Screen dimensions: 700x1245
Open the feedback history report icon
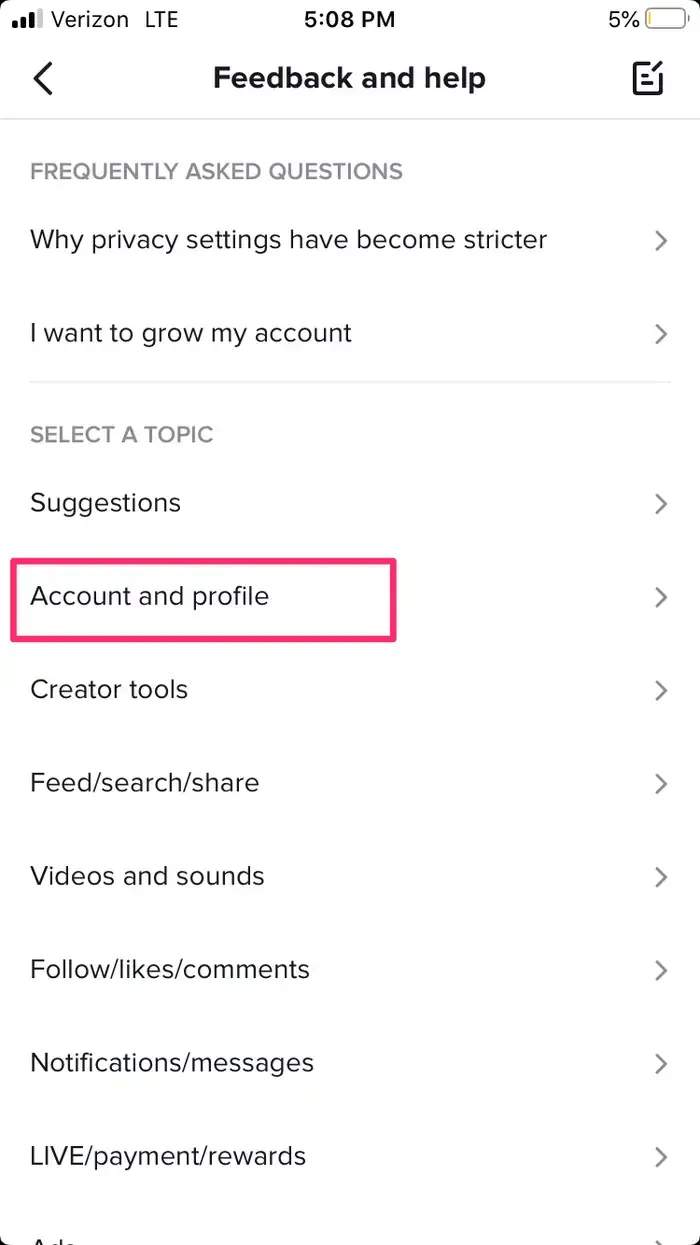648,77
